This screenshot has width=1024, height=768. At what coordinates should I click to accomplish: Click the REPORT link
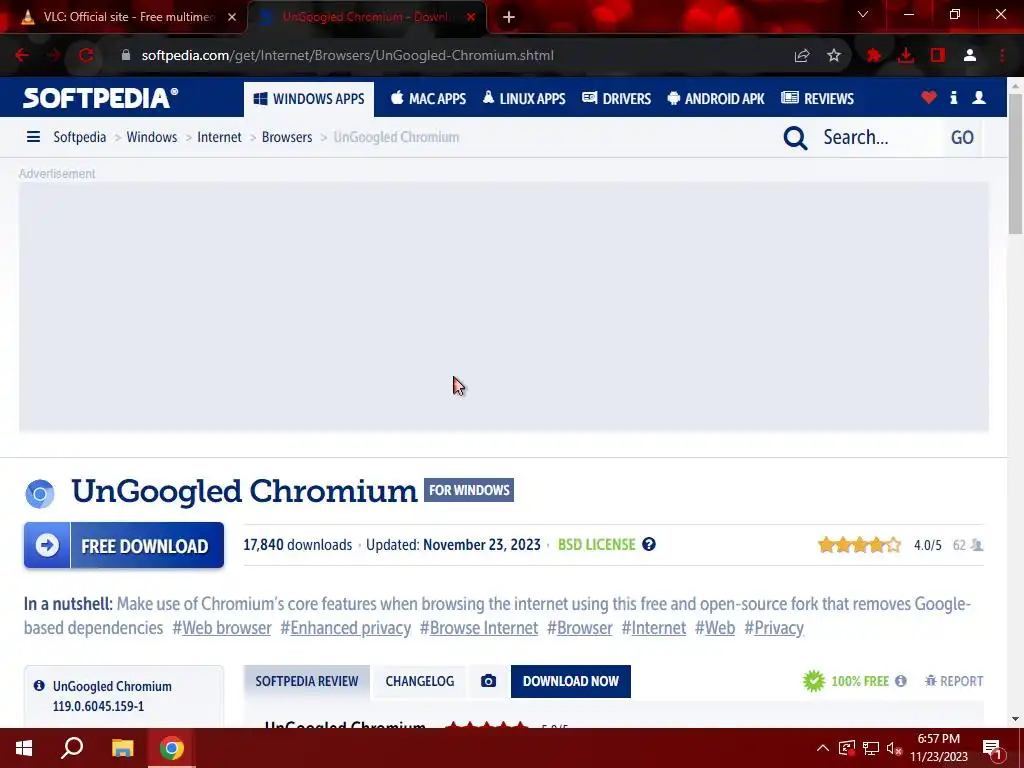tap(954, 681)
